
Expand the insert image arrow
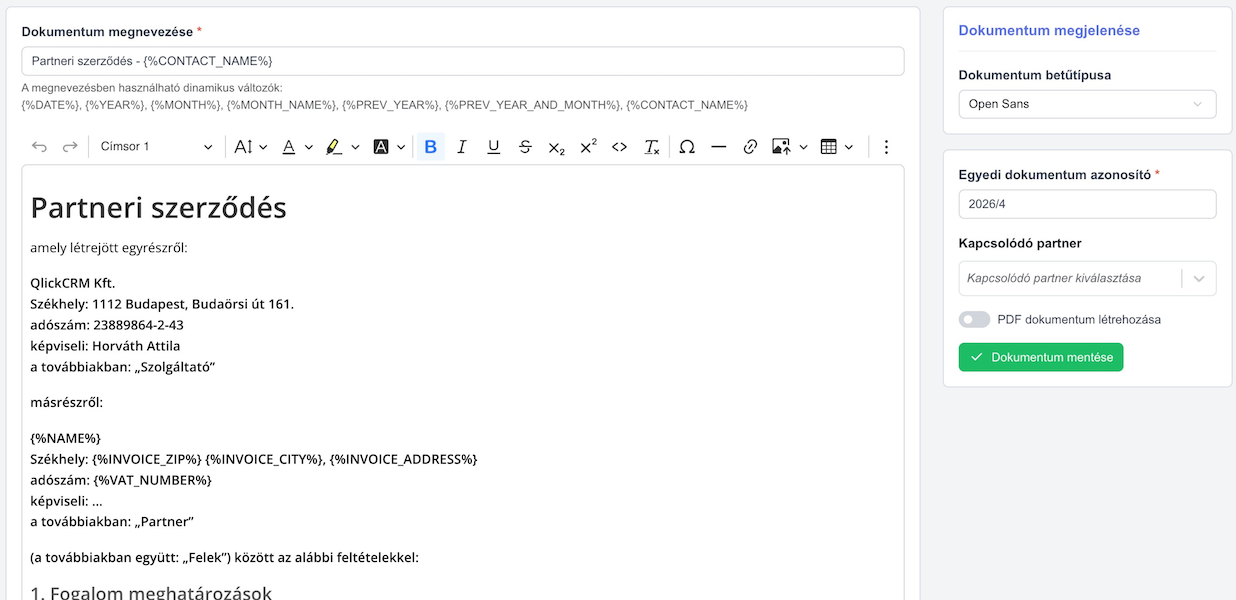tap(803, 147)
